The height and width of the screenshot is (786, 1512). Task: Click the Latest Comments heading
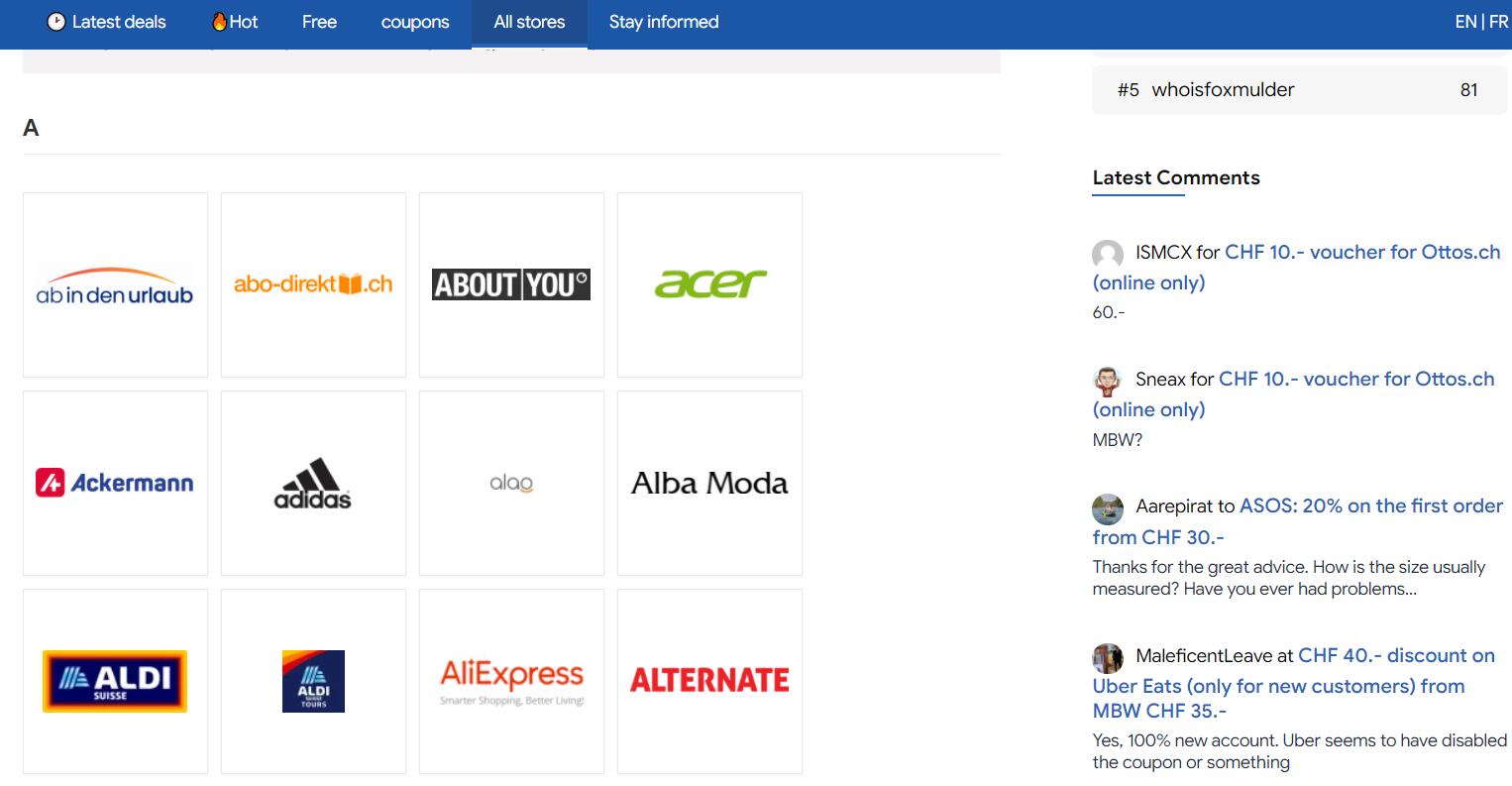[1176, 177]
